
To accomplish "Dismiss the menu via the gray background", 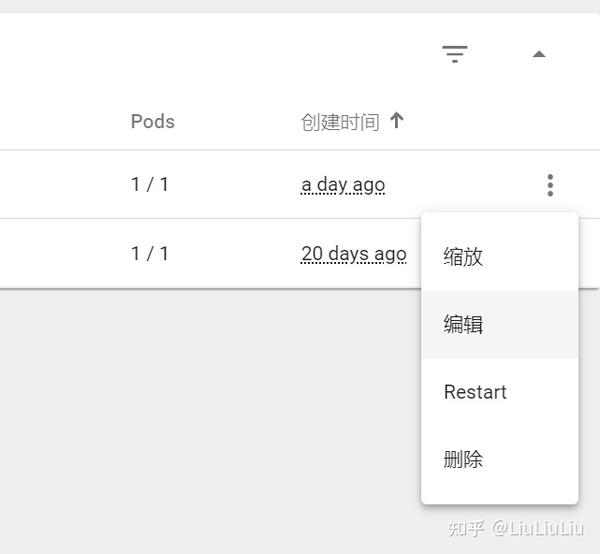I will pyautogui.click(x=207, y=413).
